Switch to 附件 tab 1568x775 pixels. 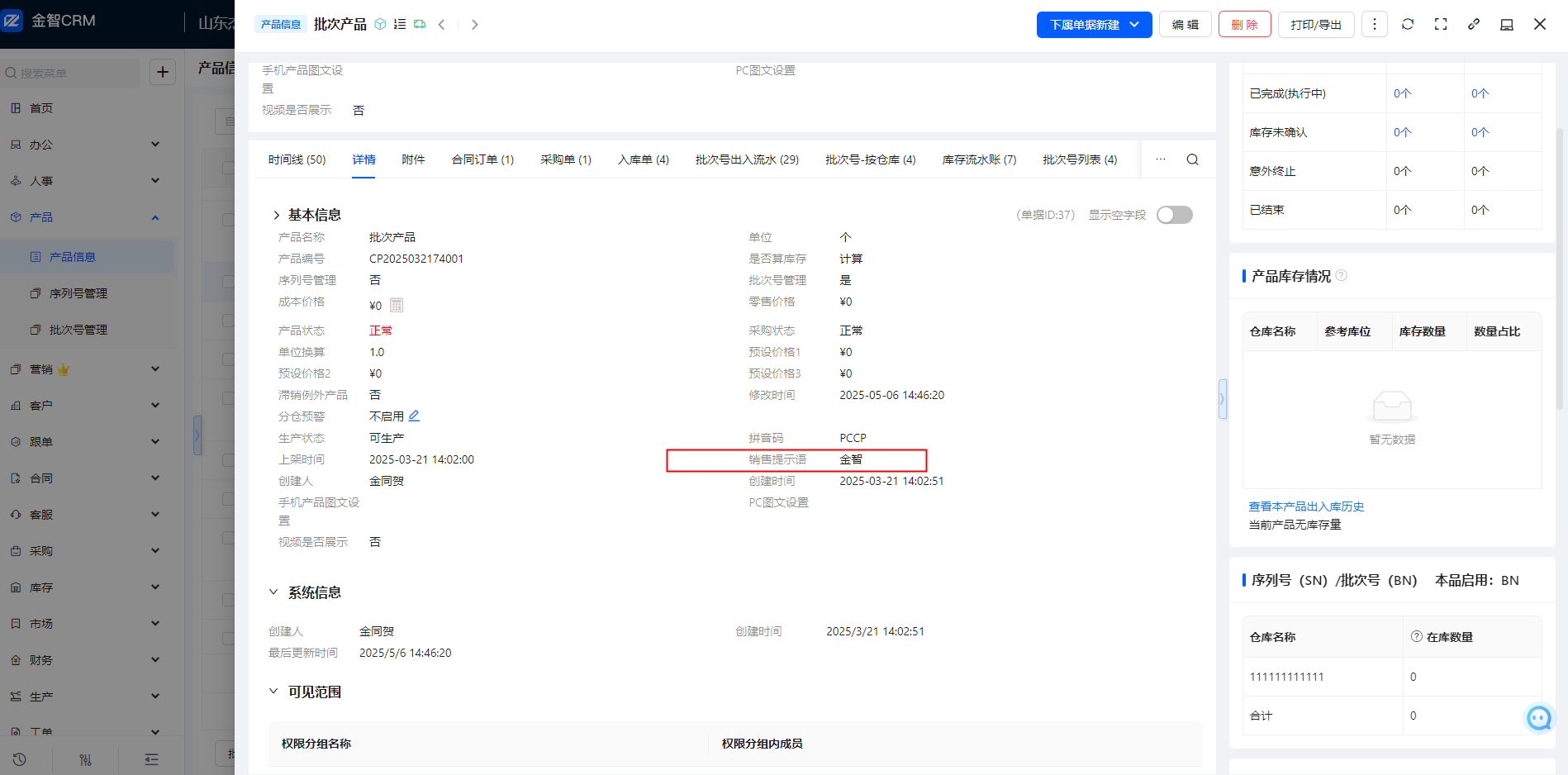tap(413, 159)
